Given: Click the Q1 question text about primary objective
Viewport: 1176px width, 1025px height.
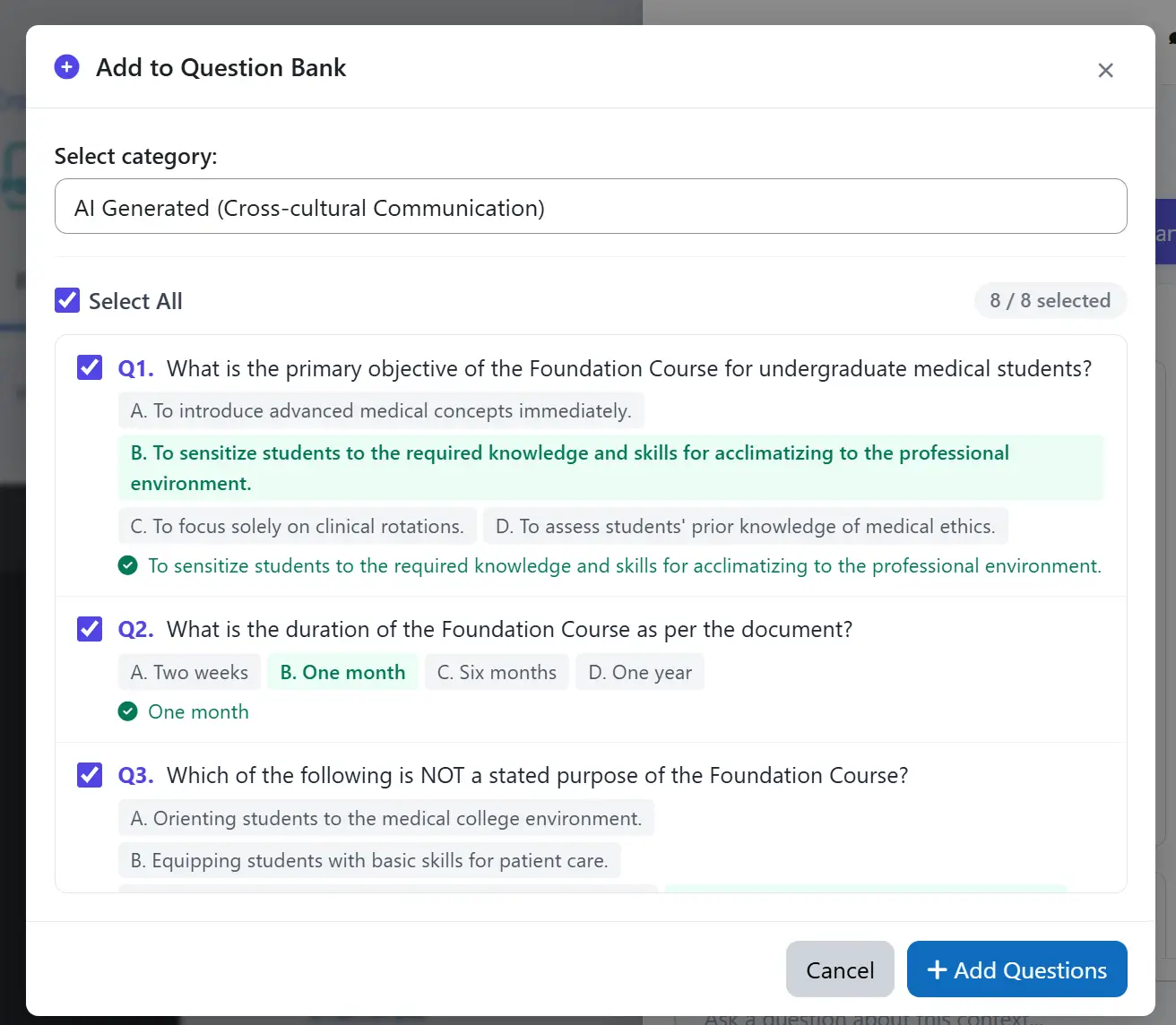Looking at the screenshot, I should click(629, 368).
